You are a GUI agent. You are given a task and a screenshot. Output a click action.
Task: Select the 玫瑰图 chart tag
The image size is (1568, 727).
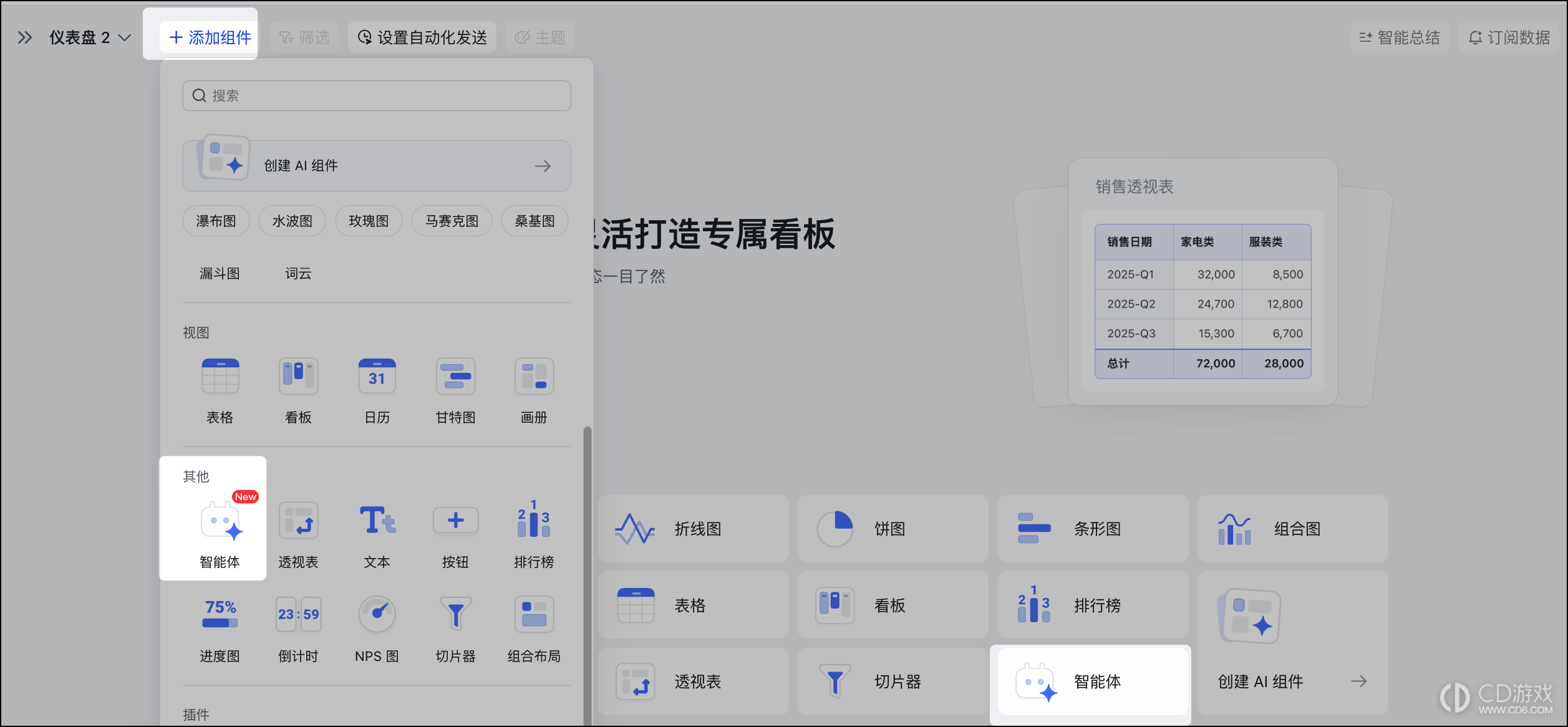369,221
